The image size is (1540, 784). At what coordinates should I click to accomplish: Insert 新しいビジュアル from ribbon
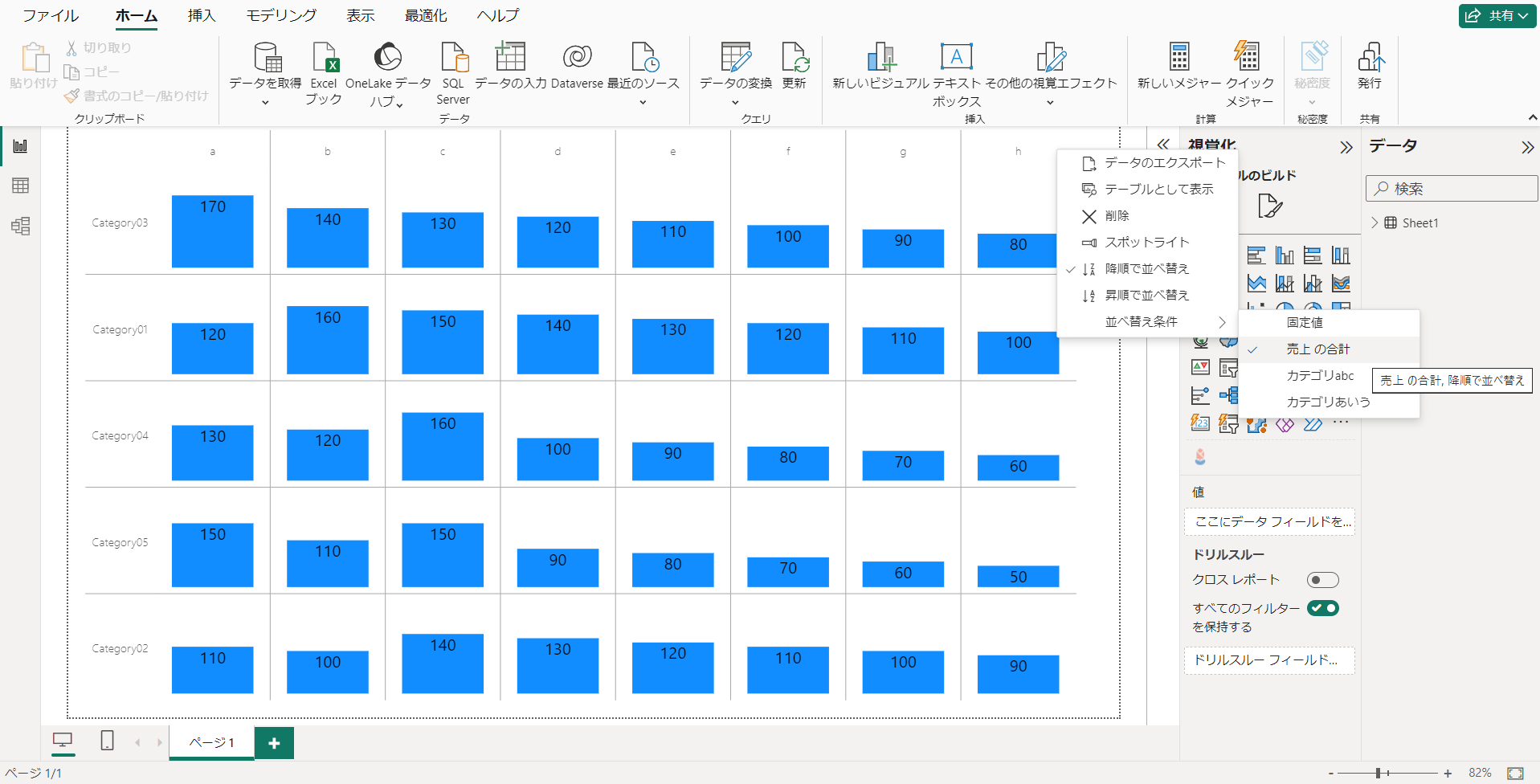click(880, 58)
